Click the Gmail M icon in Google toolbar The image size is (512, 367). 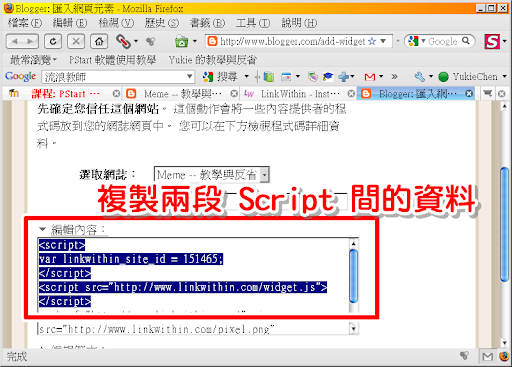370,77
